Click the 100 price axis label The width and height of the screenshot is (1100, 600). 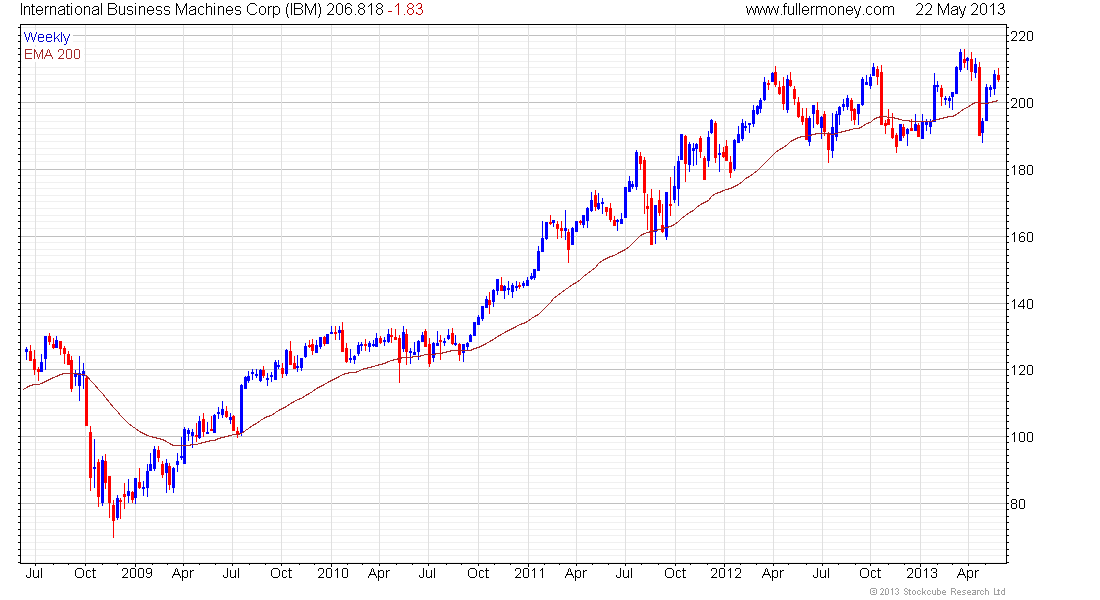click(x=1022, y=437)
